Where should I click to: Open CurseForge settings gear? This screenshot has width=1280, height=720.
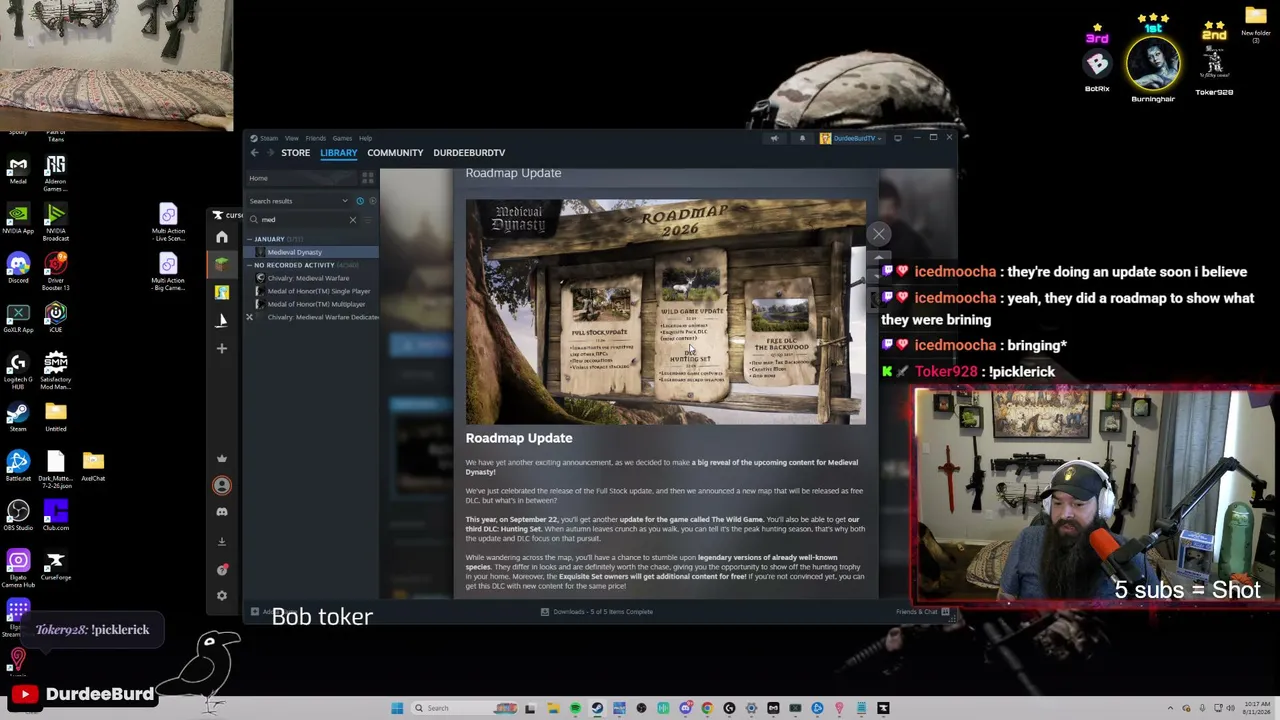click(x=222, y=596)
